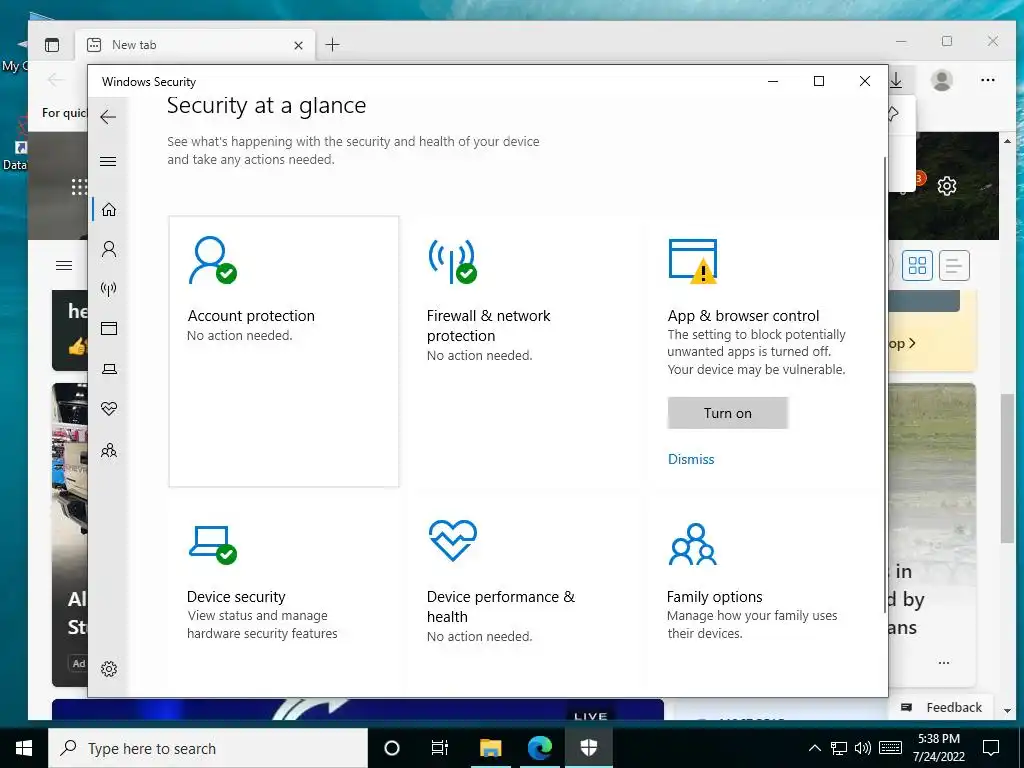Click the Device security tile icon
1024x768 pixels.
(x=212, y=545)
